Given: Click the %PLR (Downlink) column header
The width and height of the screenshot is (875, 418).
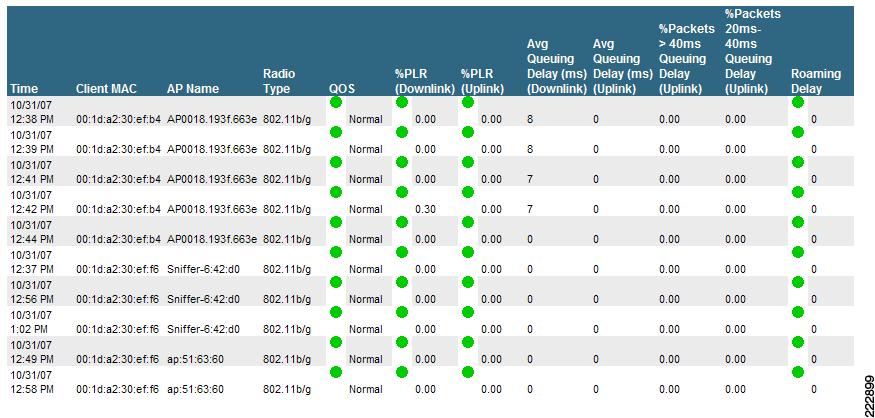Looking at the screenshot, I should point(425,81).
